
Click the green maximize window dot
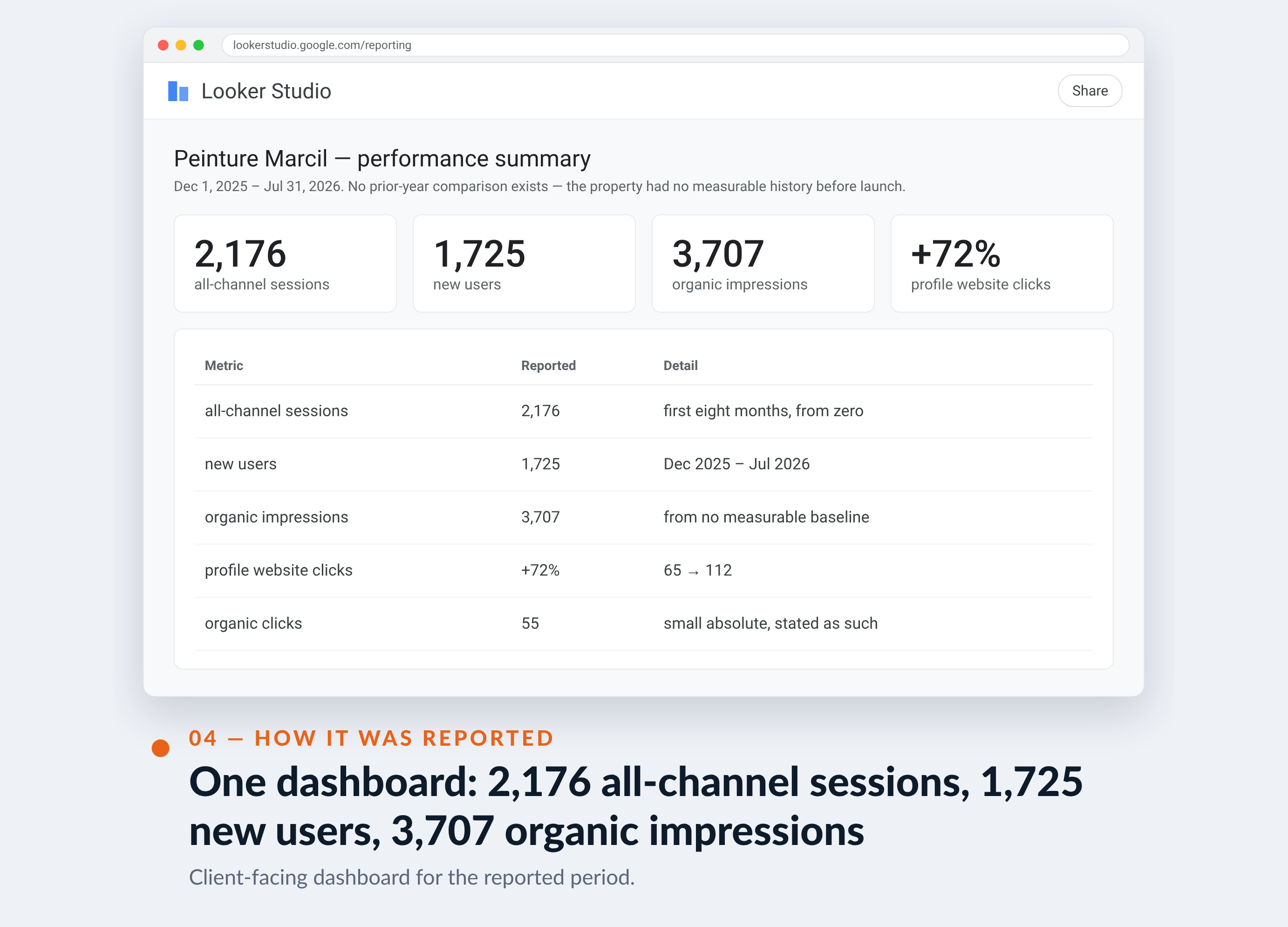point(198,45)
